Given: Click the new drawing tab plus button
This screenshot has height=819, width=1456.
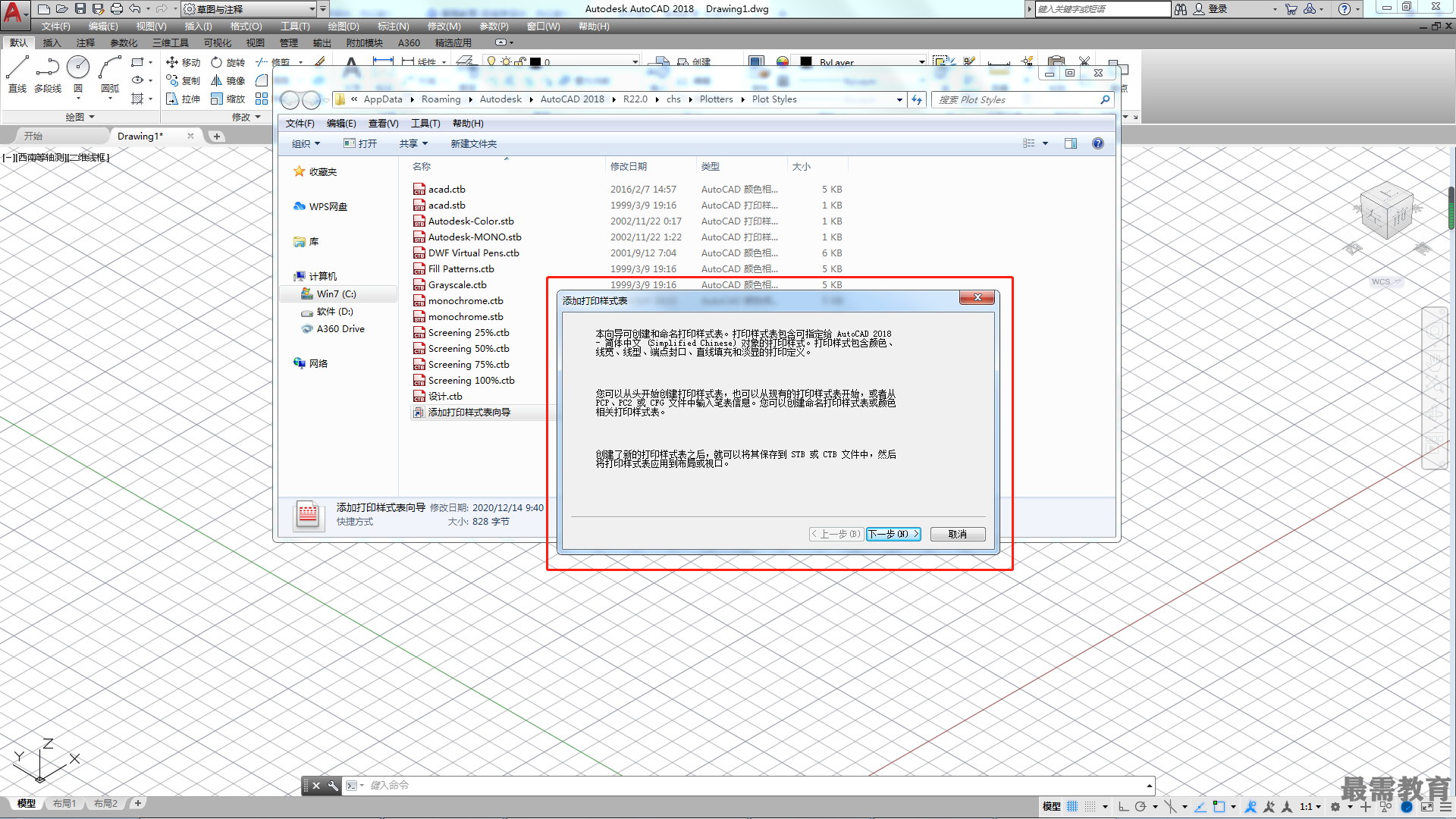Looking at the screenshot, I should pyautogui.click(x=217, y=136).
